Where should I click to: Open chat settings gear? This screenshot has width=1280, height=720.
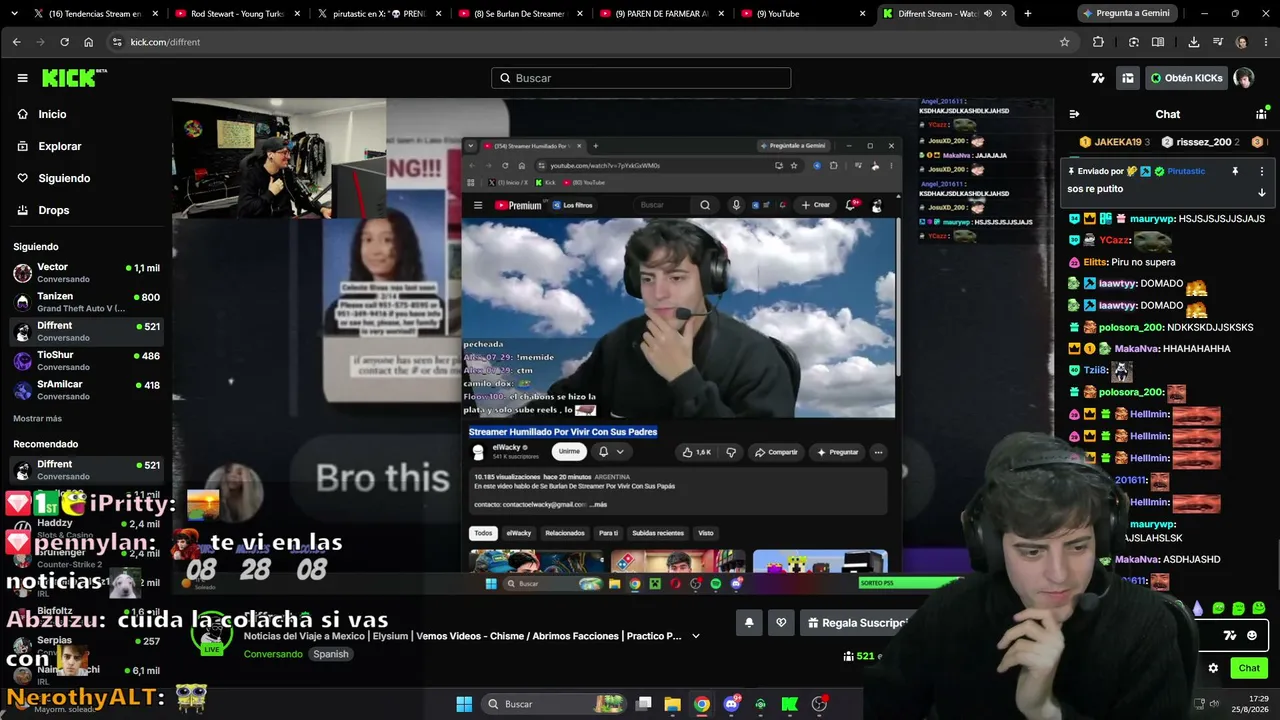(1213, 668)
